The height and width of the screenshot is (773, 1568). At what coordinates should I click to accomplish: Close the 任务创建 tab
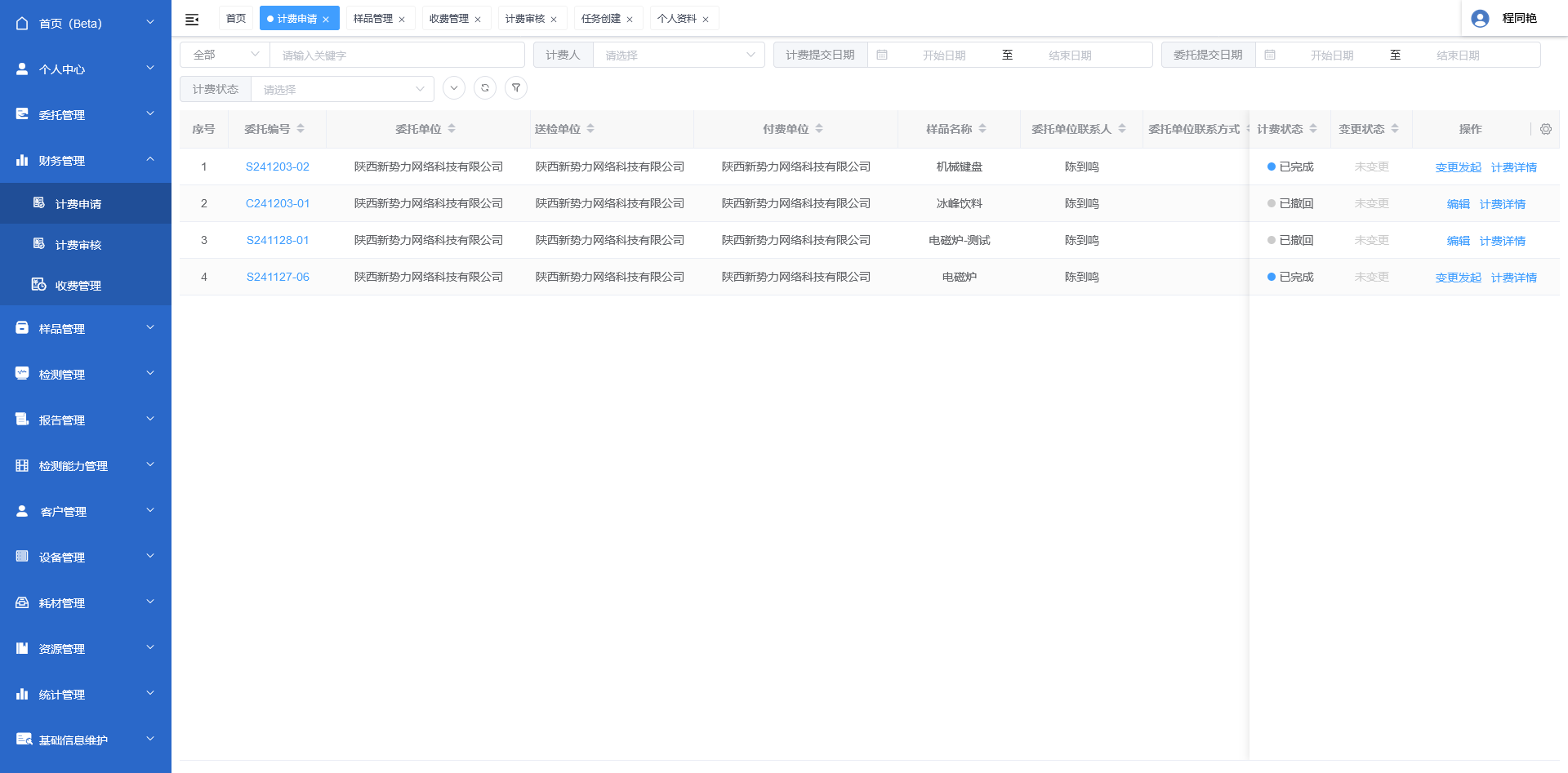[x=630, y=20]
